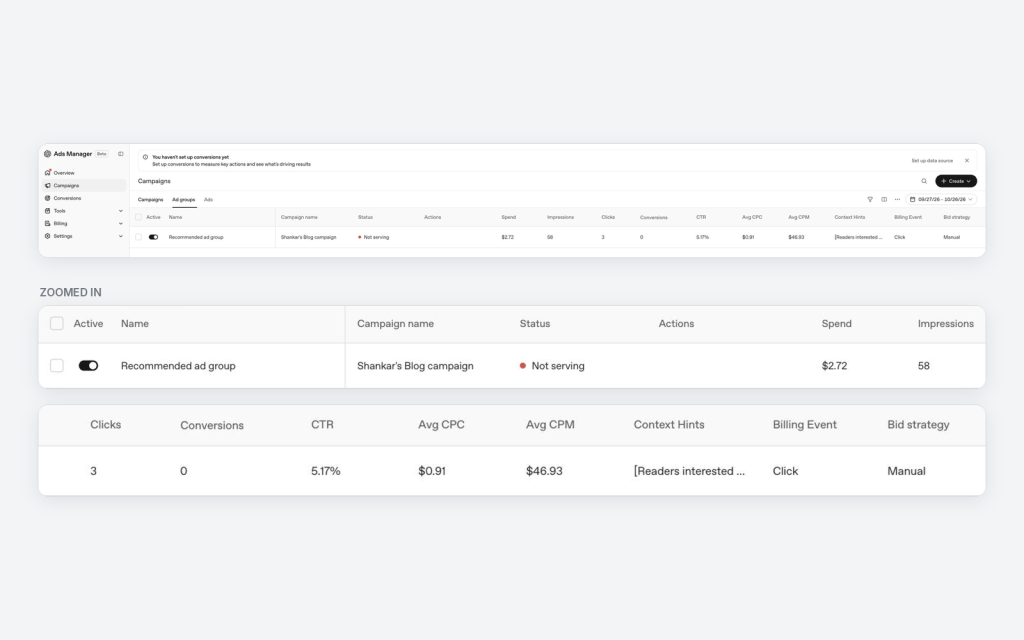Click the Beta badge next to Ads Manager
Image resolution: width=1024 pixels, height=640 pixels.
pos(102,154)
